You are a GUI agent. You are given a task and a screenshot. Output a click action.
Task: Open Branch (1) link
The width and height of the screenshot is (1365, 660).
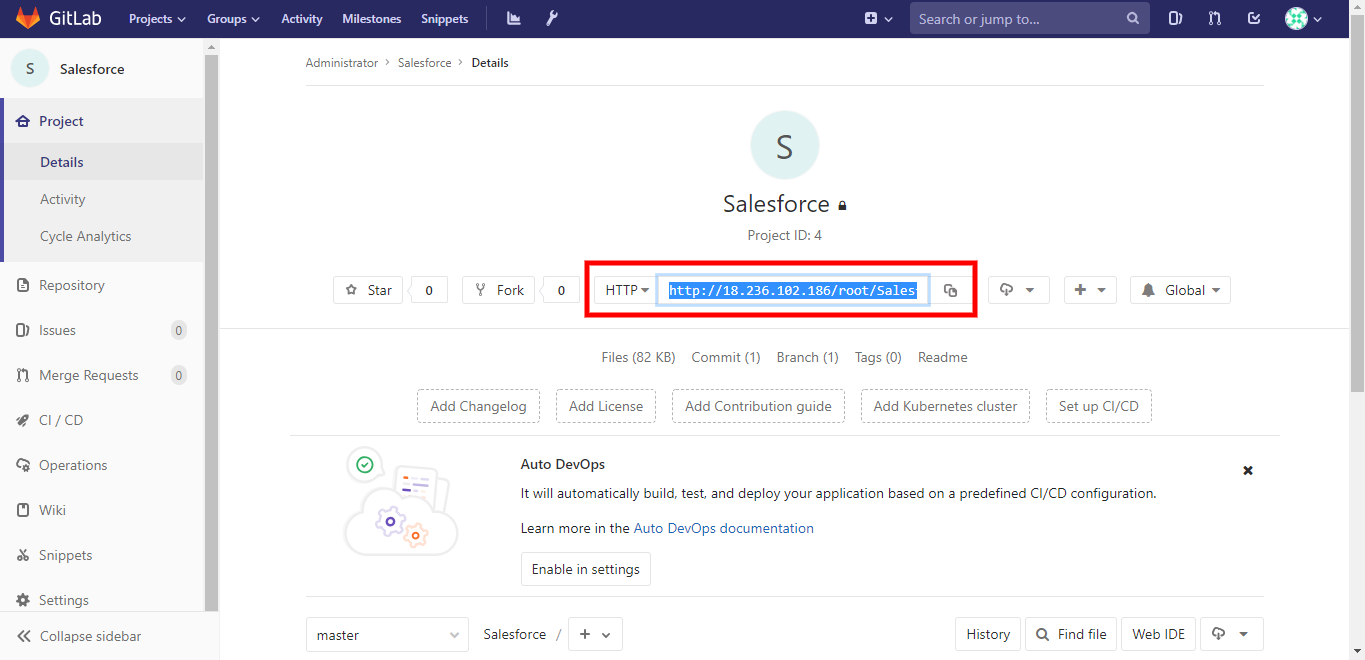[x=808, y=357]
